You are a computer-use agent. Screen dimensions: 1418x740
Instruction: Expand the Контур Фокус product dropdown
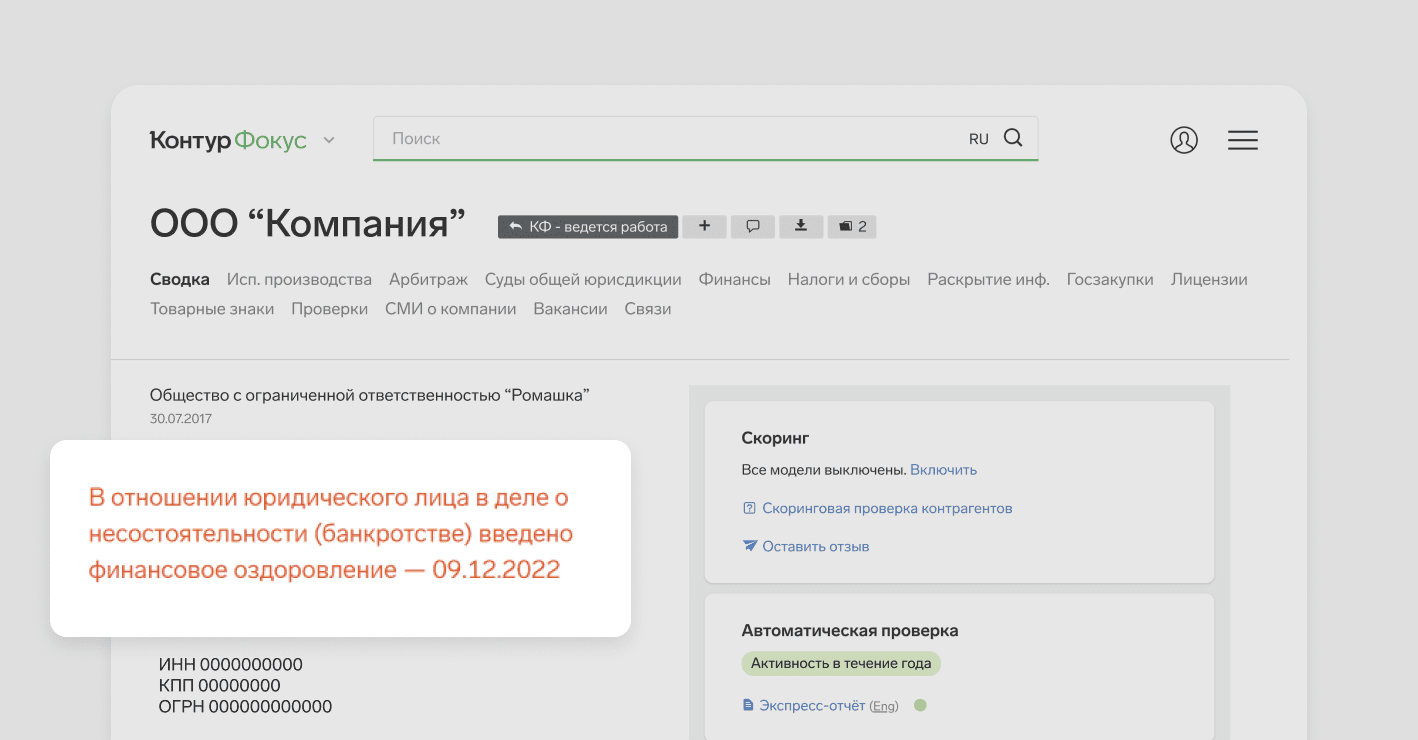(x=328, y=141)
